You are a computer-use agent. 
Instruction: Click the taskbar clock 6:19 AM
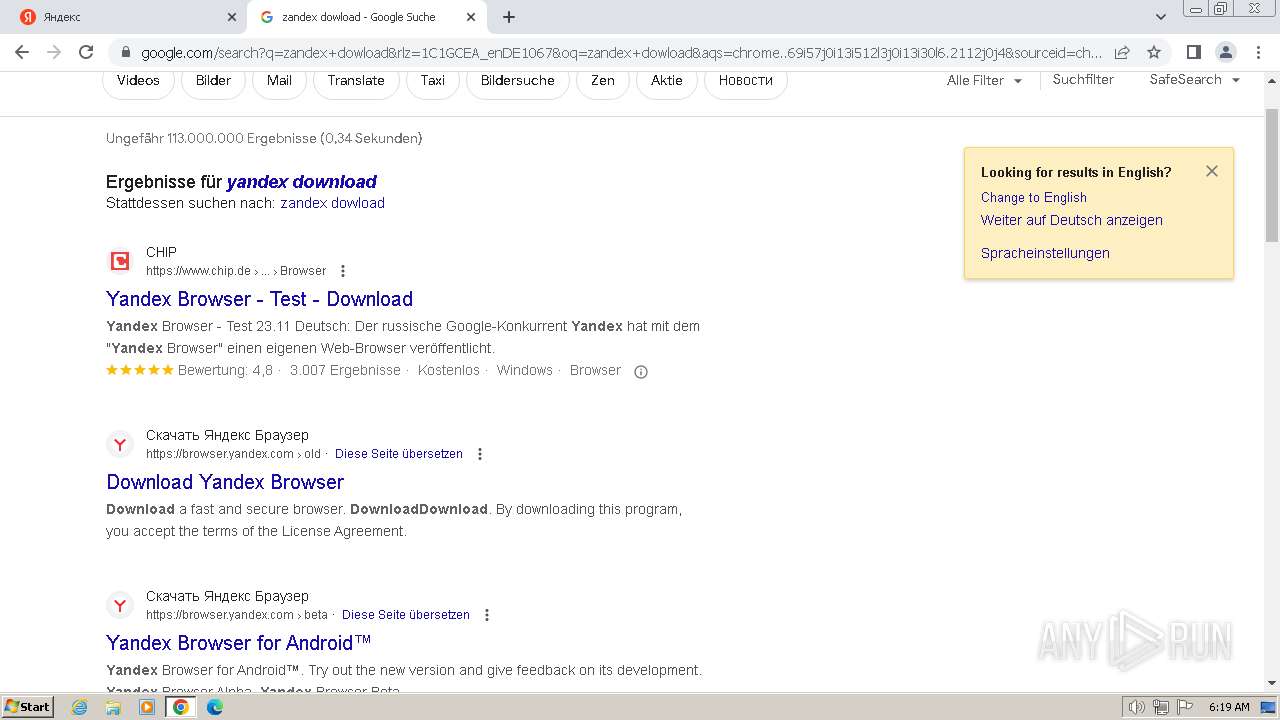coord(1229,707)
